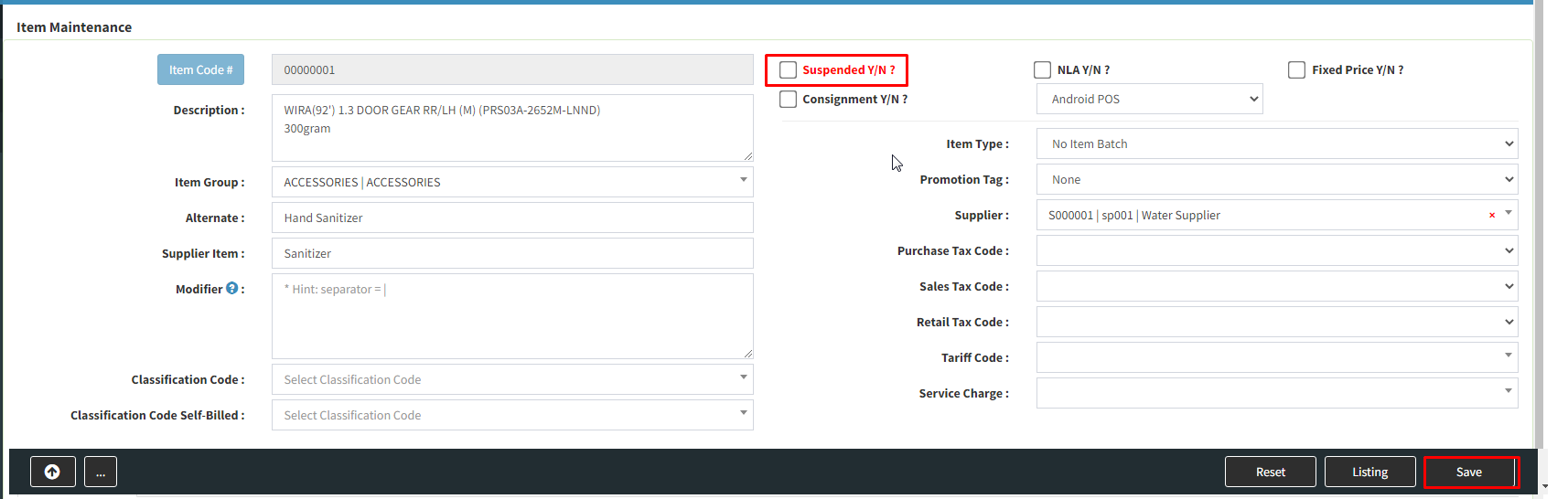Click into the Alternate input field
The image size is (1568, 499).
[x=511, y=218]
